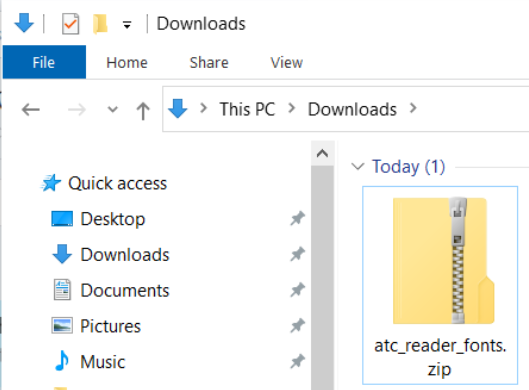Click the atc_reader_fonts.zip file name
Viewport: 529px width, 390px height.
440,358
